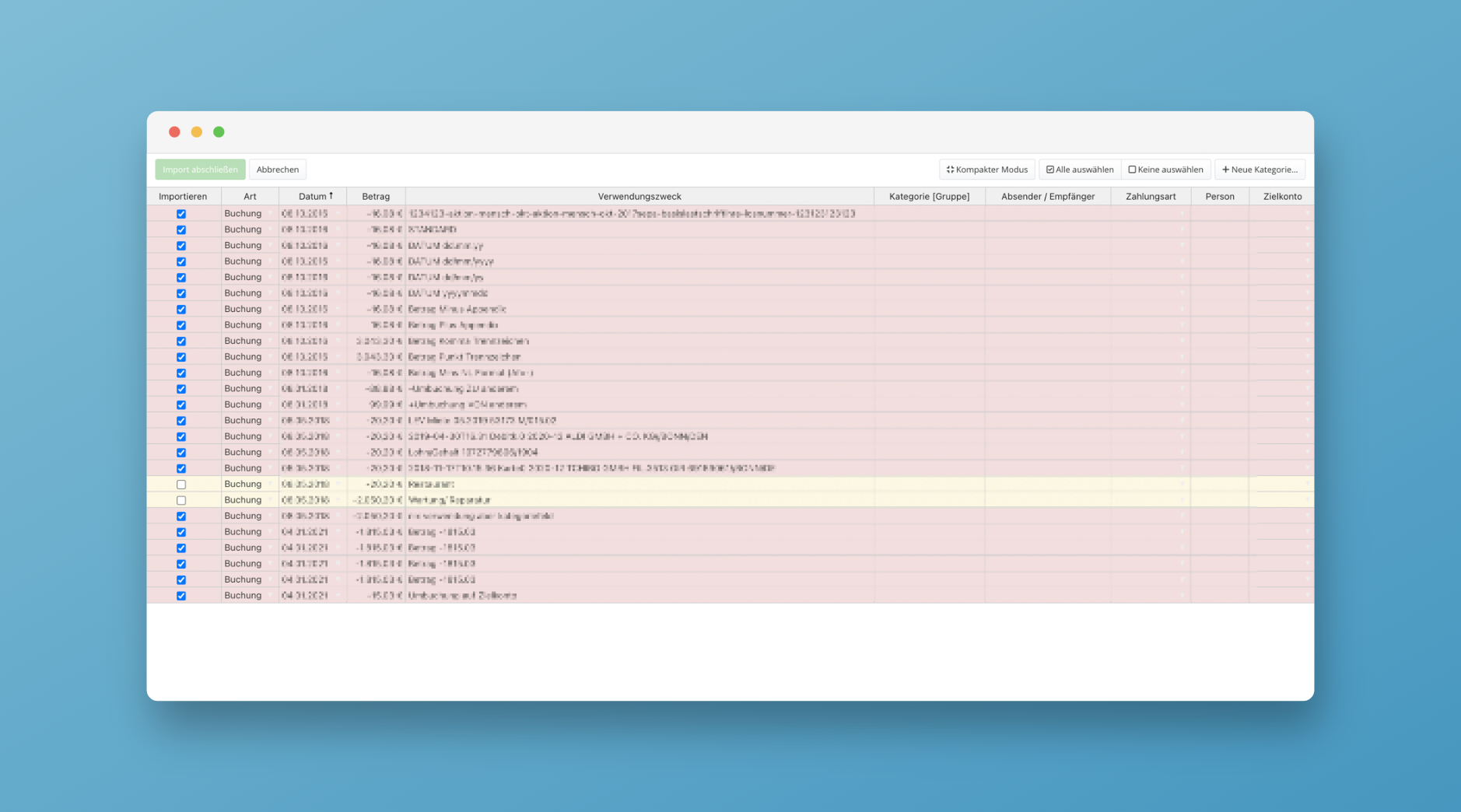The image size is (1461, 812).
Task: Click the Import abschließen button
Action: pyautogui.click(x=200, y=170)
